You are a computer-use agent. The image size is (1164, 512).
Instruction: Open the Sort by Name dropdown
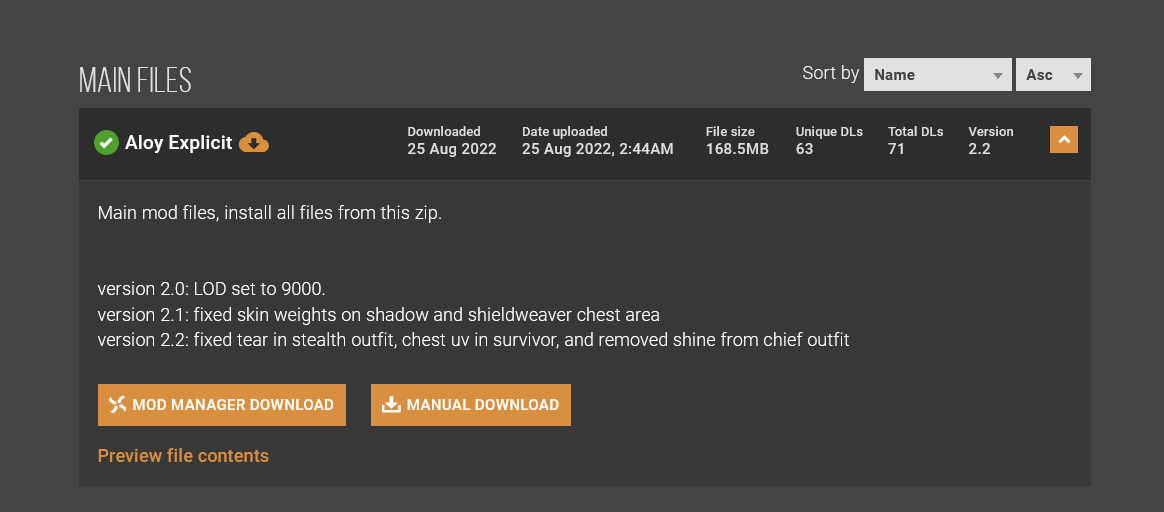(x=938, y=75)
